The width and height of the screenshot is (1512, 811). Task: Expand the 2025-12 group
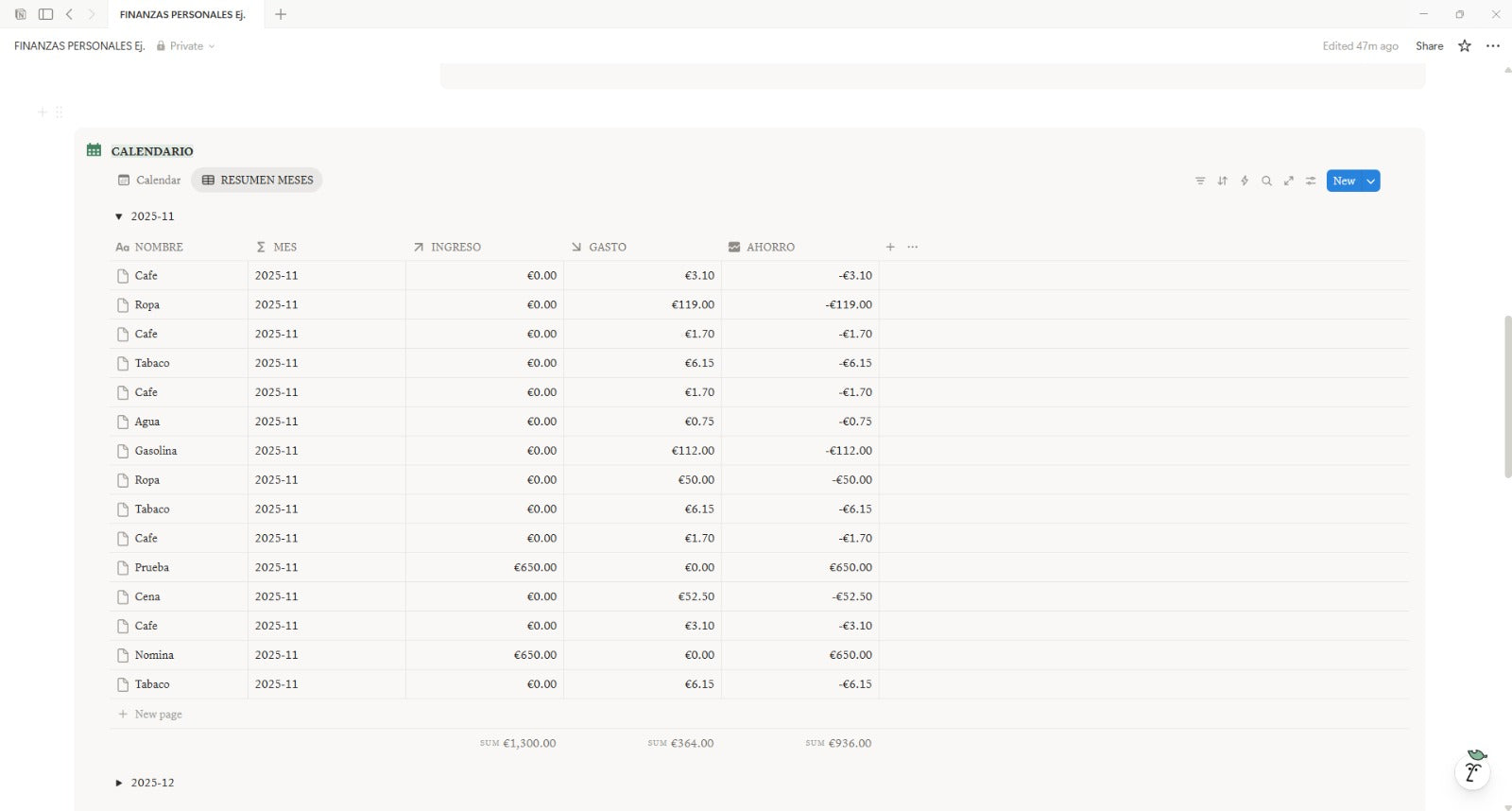(119, 783)
